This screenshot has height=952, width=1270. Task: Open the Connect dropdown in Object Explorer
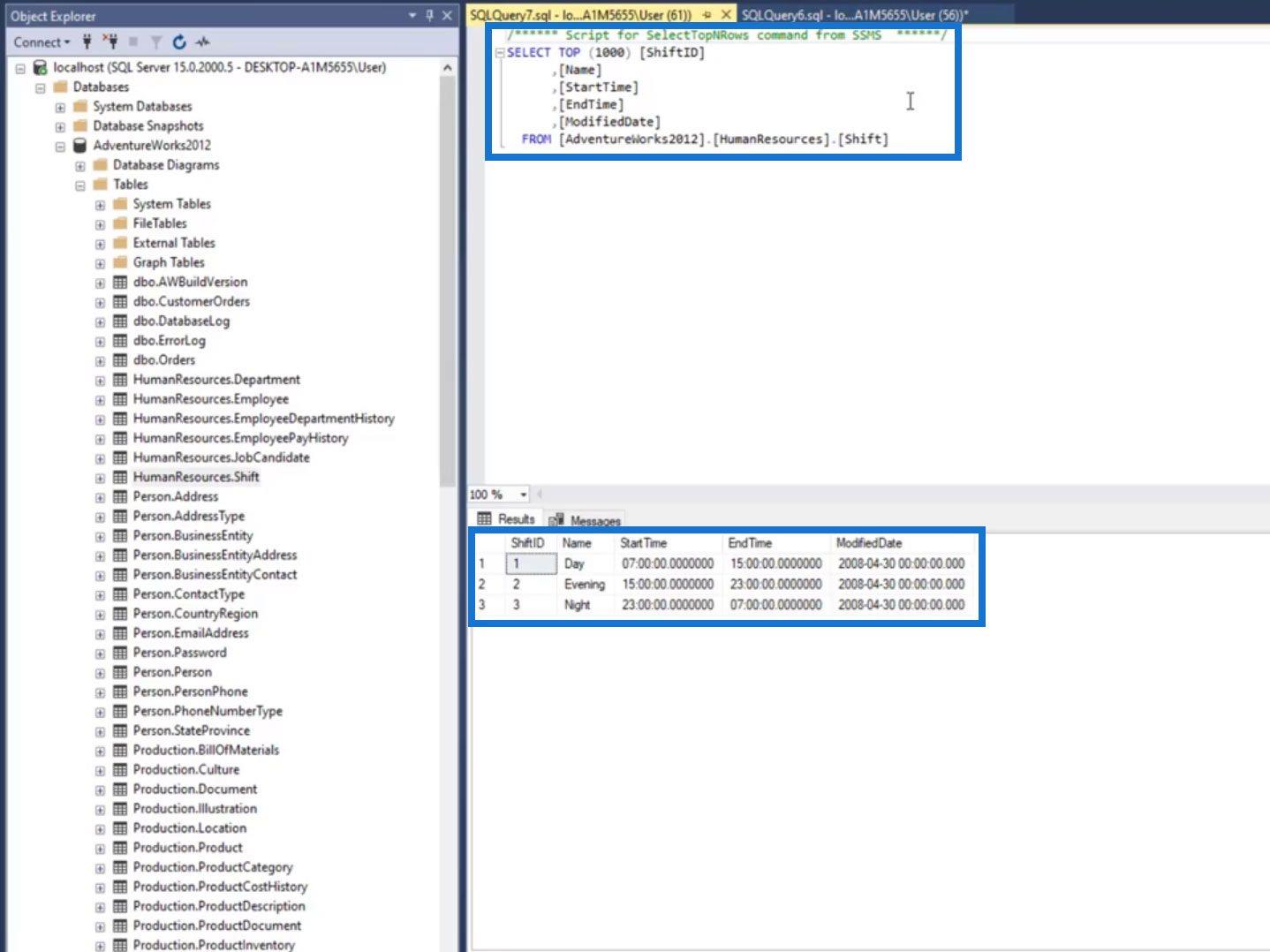[x=42, y=42]
